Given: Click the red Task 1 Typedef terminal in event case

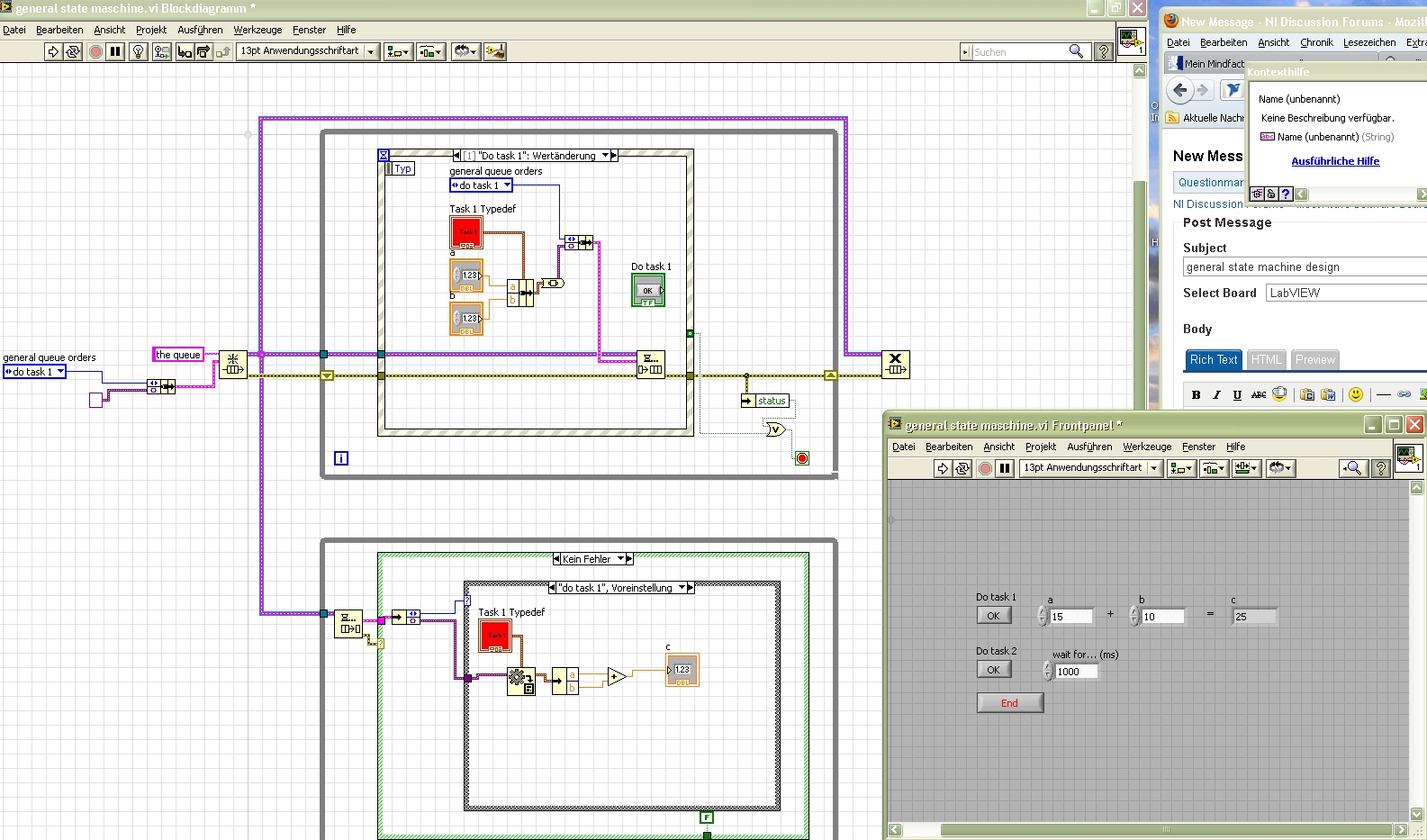Looking at the screenshot, I should click(x=466, y=232).
